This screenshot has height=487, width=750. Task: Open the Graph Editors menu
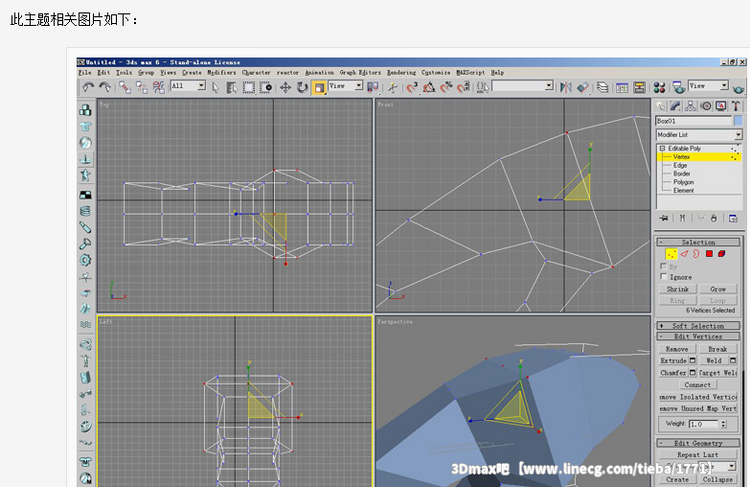(360, 73)
